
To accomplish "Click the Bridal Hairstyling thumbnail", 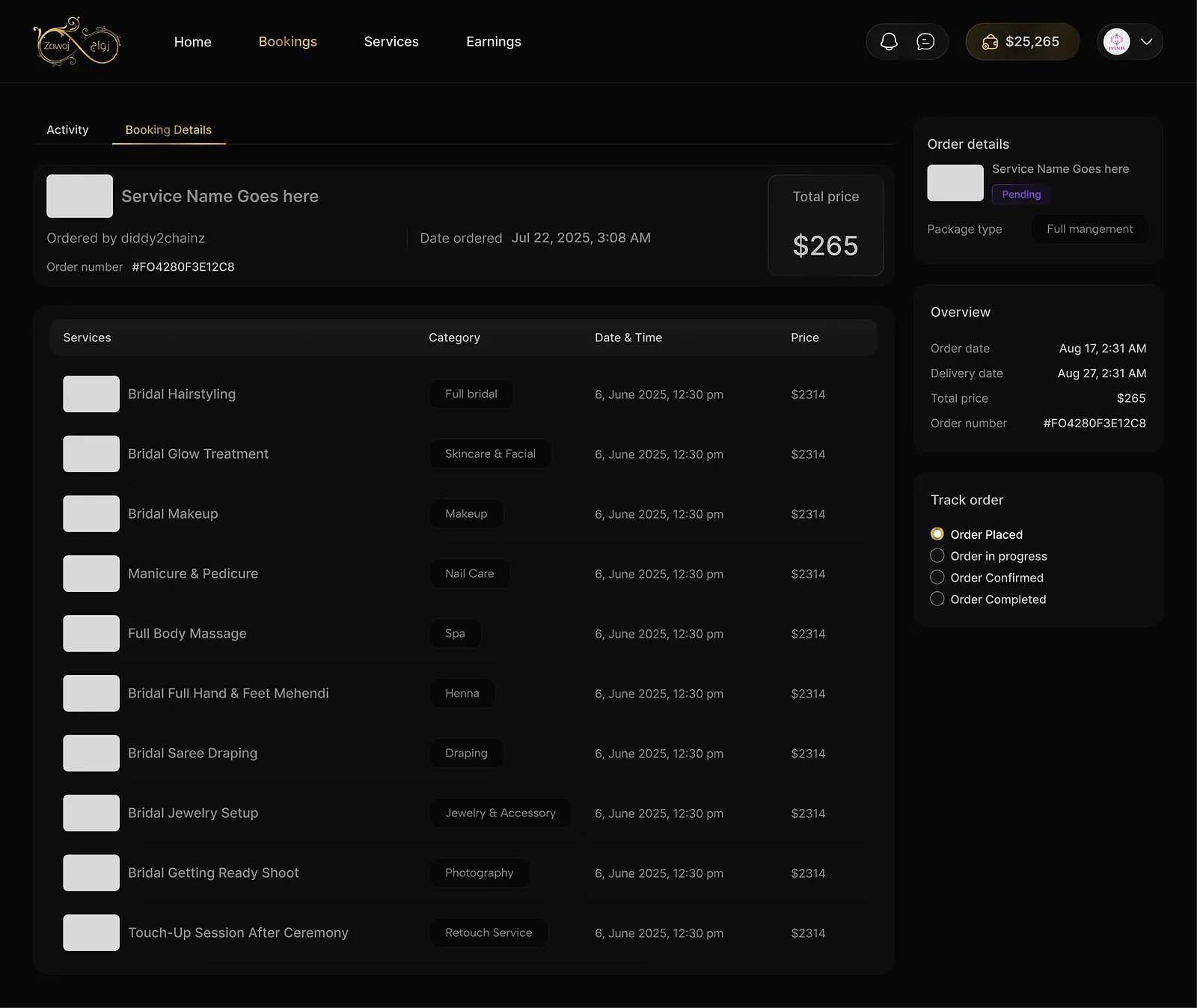I will [x=91, y=394].
